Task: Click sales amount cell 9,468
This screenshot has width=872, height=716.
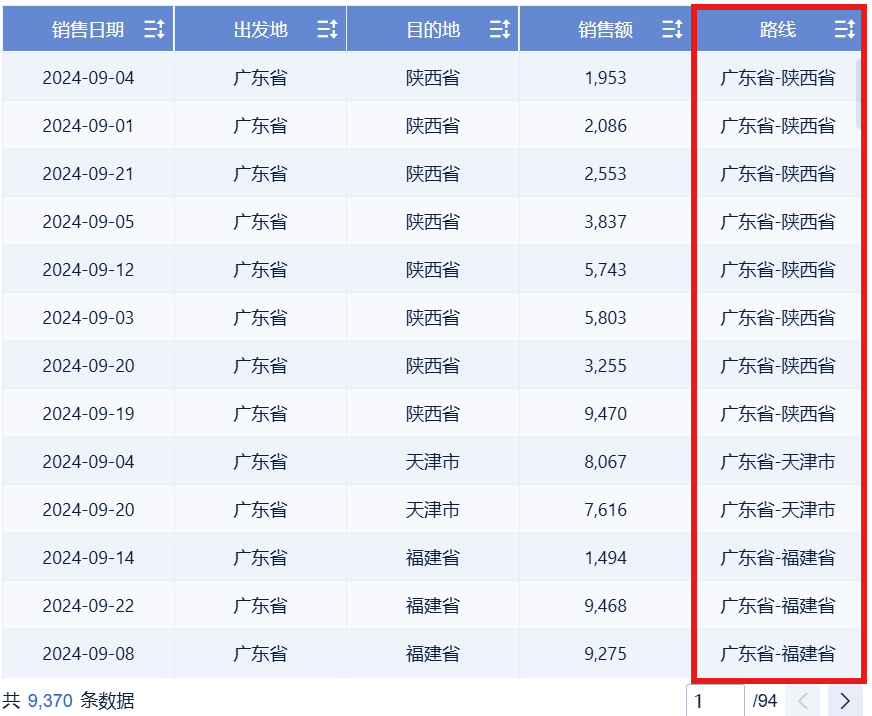Action: point(605,606)
